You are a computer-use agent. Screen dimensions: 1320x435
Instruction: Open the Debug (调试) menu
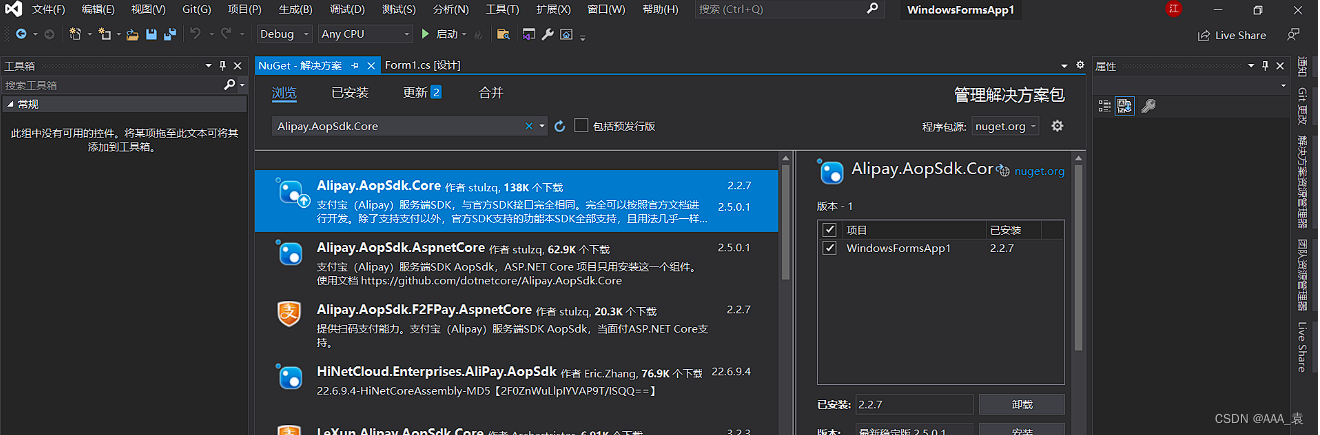(x=347, y=9)
